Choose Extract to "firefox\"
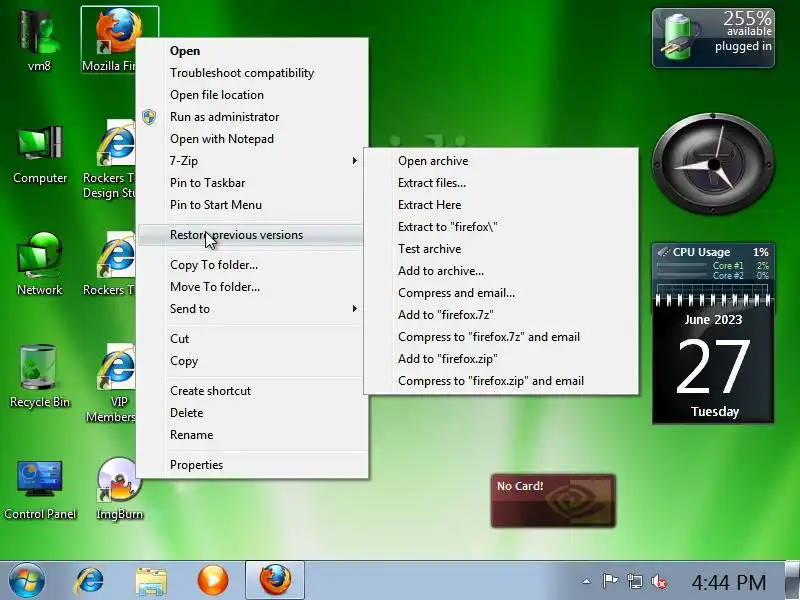 (501, 227)
